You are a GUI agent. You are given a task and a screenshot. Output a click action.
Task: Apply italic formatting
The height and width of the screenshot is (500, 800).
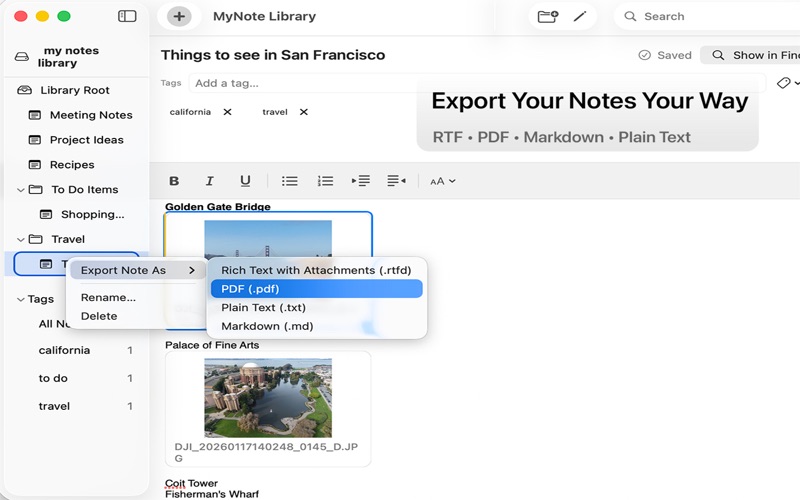[209, 181]
